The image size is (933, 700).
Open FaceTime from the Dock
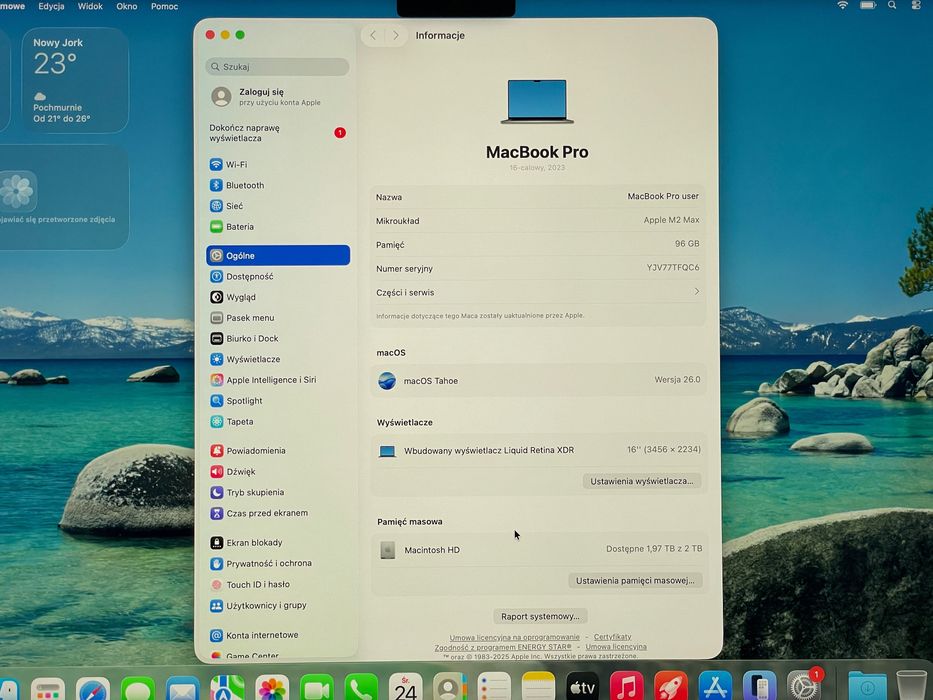317,688
